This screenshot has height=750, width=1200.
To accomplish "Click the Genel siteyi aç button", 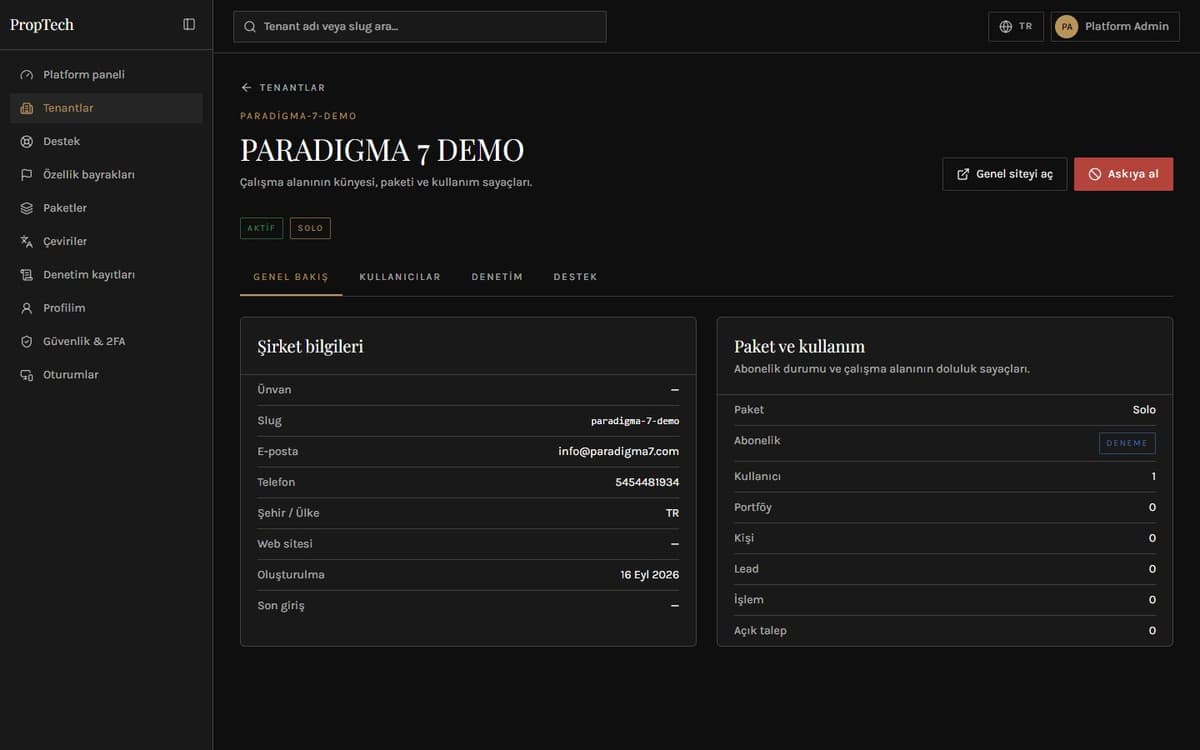I will coord(1005,174).
